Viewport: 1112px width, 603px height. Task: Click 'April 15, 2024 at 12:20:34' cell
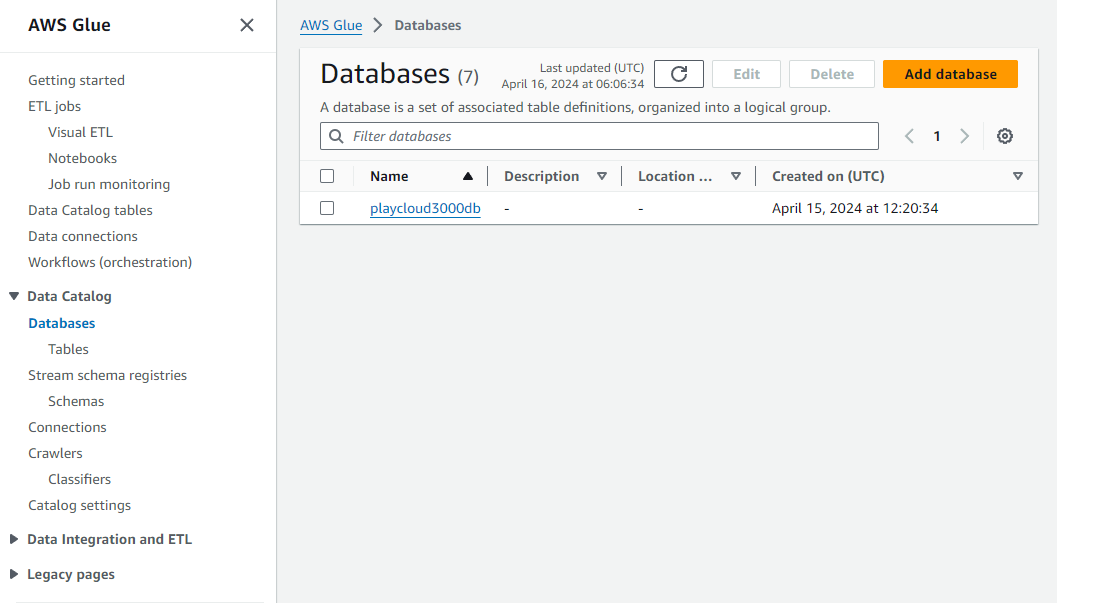pos(855,209)
